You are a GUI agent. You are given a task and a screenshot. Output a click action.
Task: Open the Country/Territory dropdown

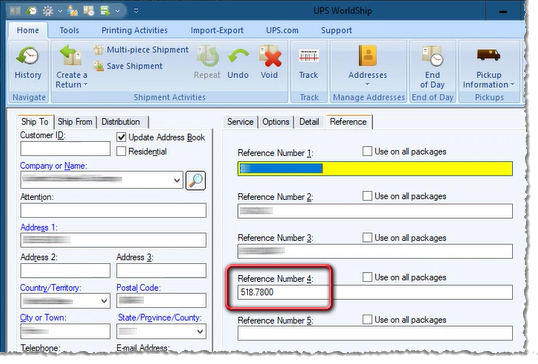coord(104,301)
